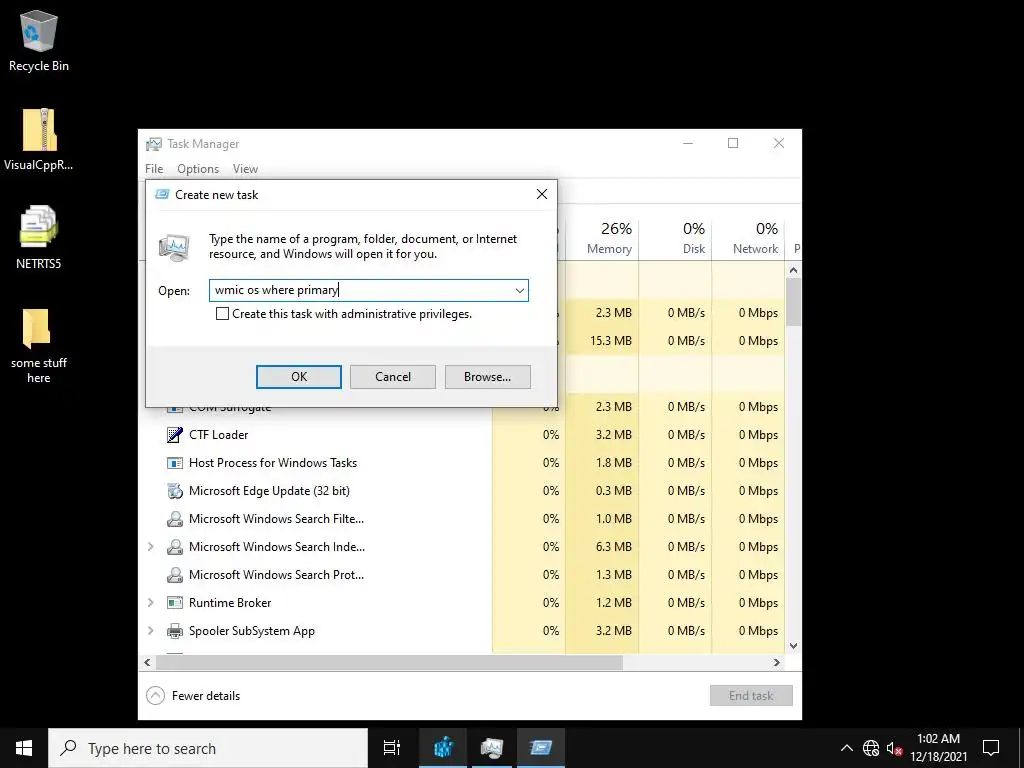
Task: Click the horizontal scroll right arrow
Action: tap(776, 663)
